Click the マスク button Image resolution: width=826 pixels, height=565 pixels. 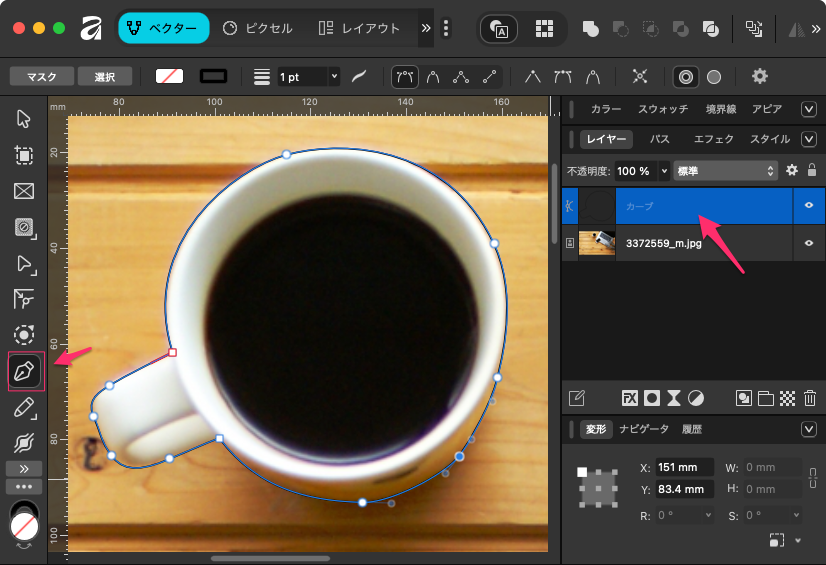[42, 76]
